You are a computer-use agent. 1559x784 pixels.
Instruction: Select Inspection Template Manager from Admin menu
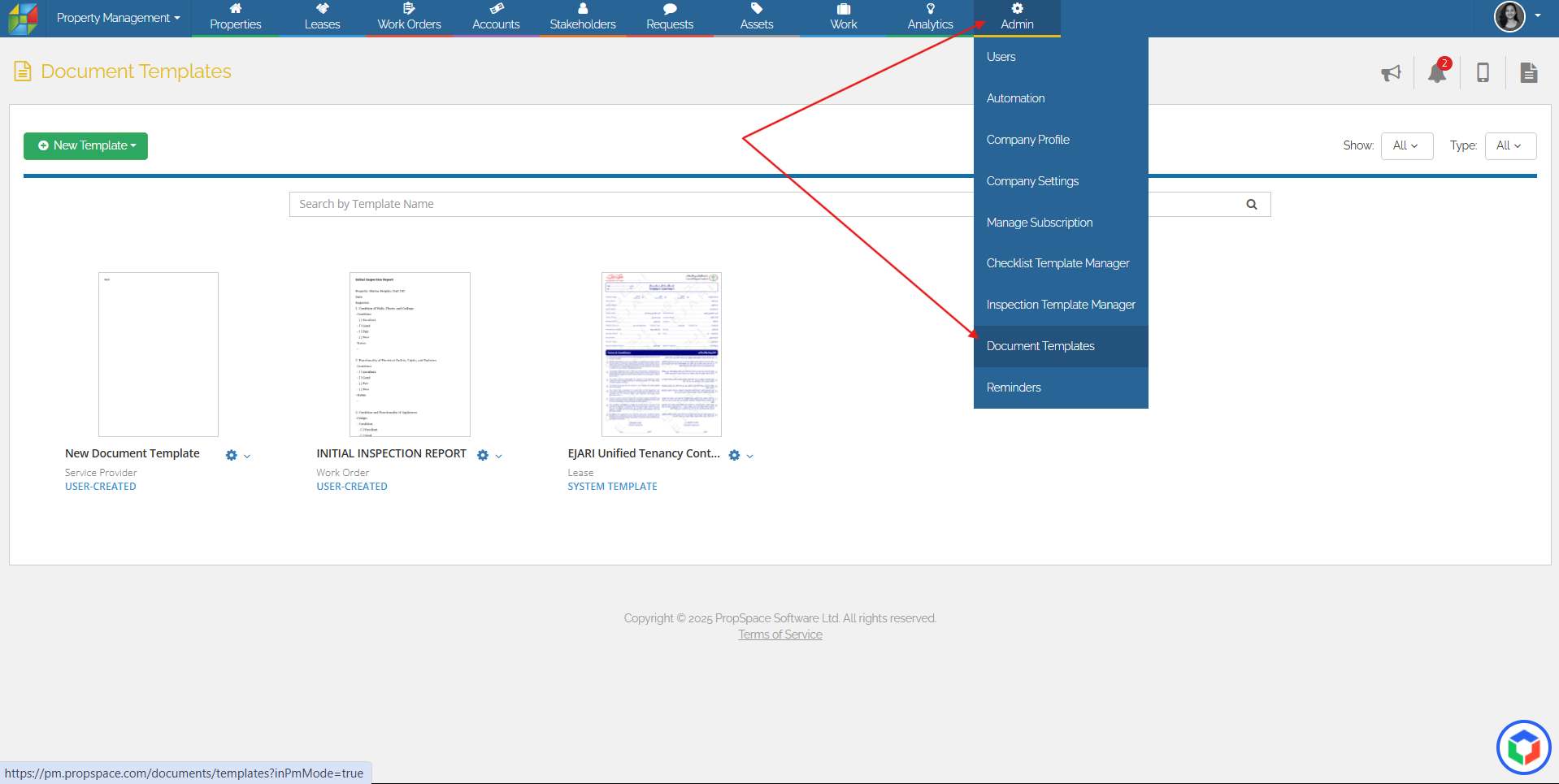pyautogui.click(x=1060, y=305)
